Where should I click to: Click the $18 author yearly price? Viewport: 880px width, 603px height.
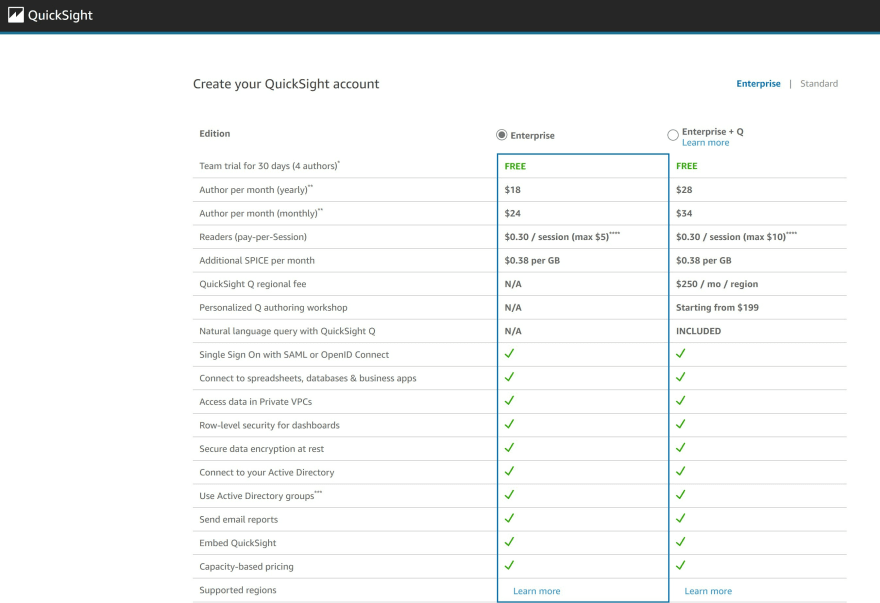[x=512, y=190]
